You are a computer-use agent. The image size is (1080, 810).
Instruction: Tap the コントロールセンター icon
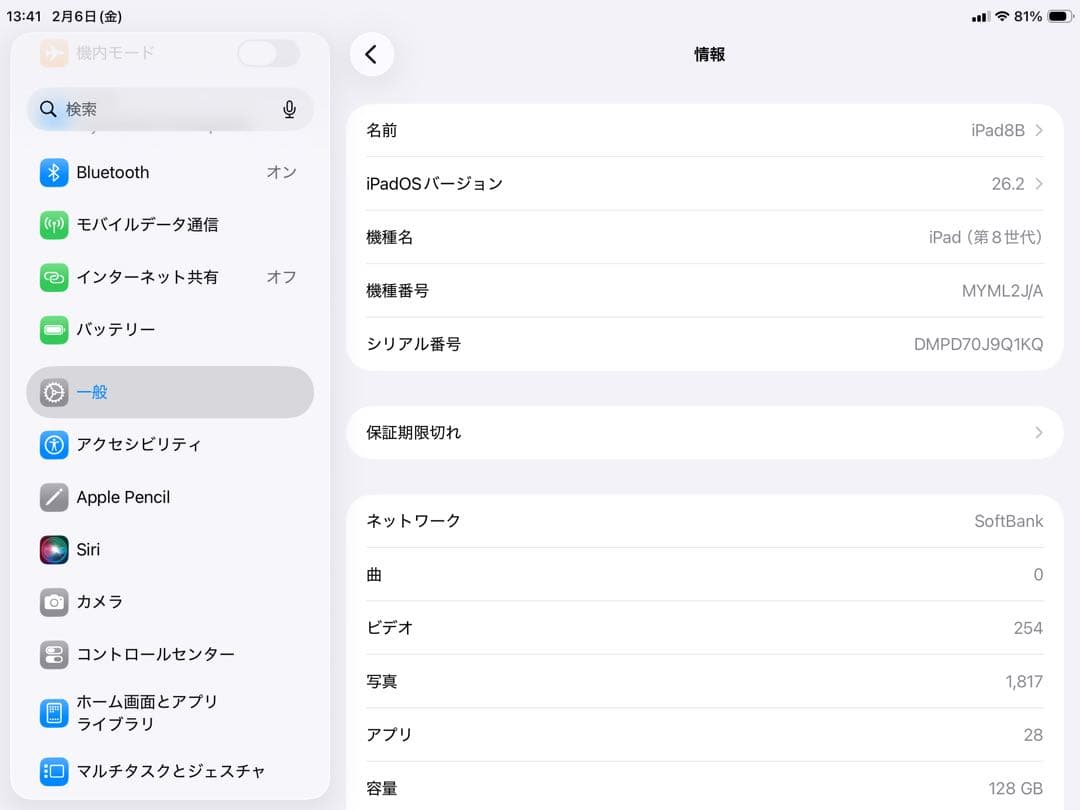[x=53, y=654]
